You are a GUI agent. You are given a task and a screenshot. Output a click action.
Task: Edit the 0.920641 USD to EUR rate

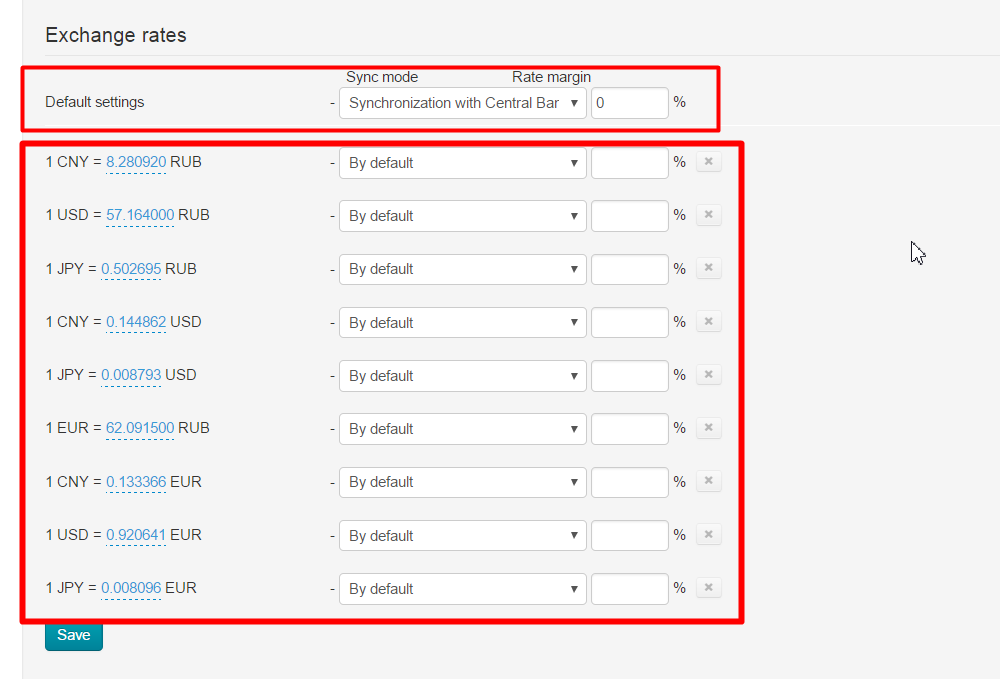136,534
